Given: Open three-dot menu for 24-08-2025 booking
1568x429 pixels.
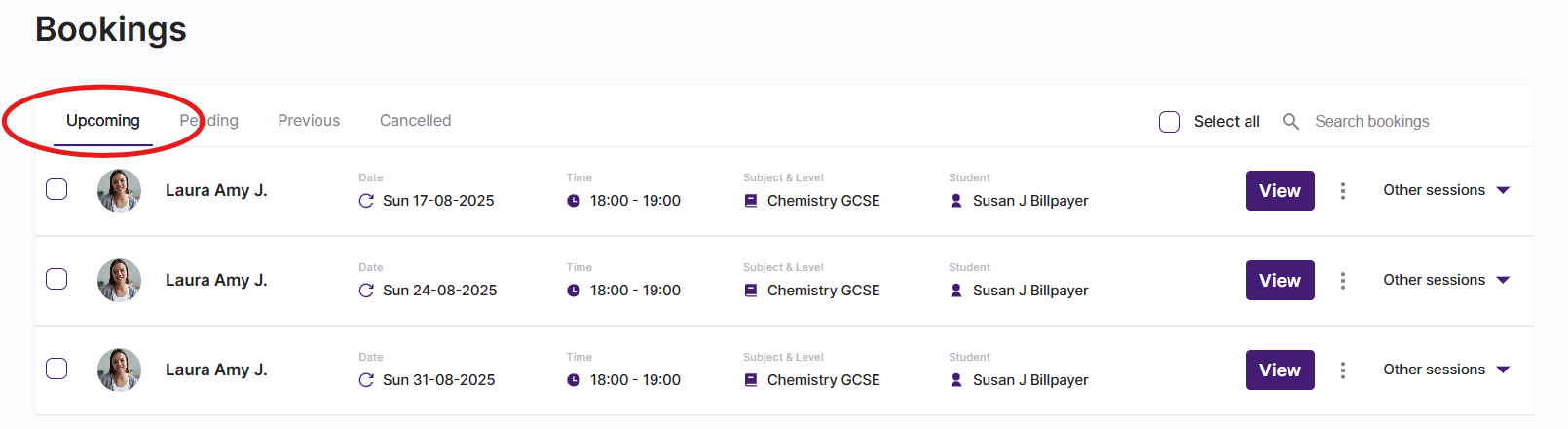Looking at the screenshot, I should [x=1343, y=281].
